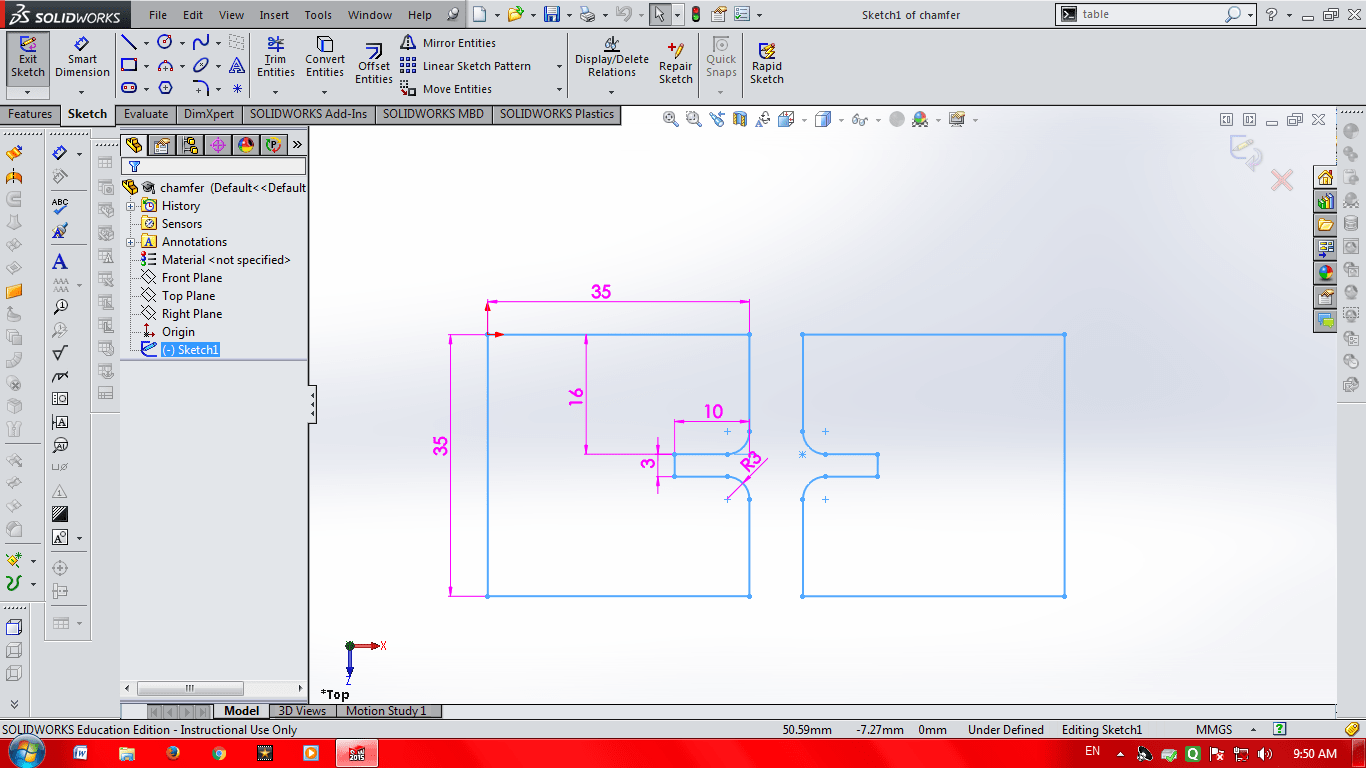The width and height of the screenshot is (1366, 768).
Task: Expand FeatureManager tabs with chevron
Action: click(297, 145)
